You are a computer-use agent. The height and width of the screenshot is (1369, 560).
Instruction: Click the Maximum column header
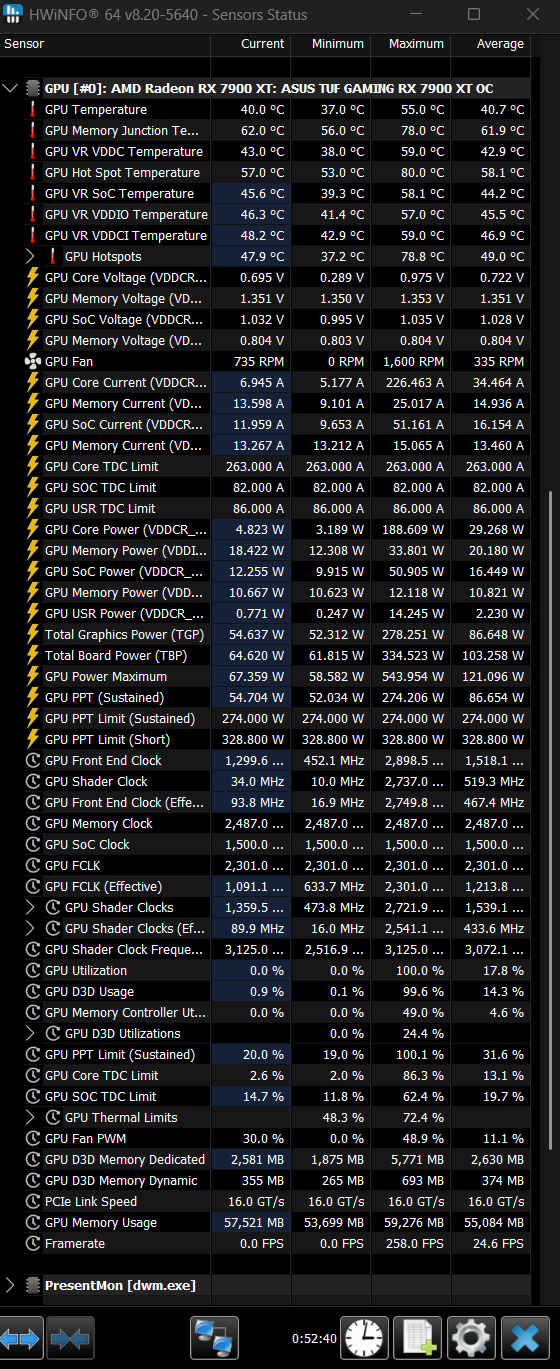[410, 44]
